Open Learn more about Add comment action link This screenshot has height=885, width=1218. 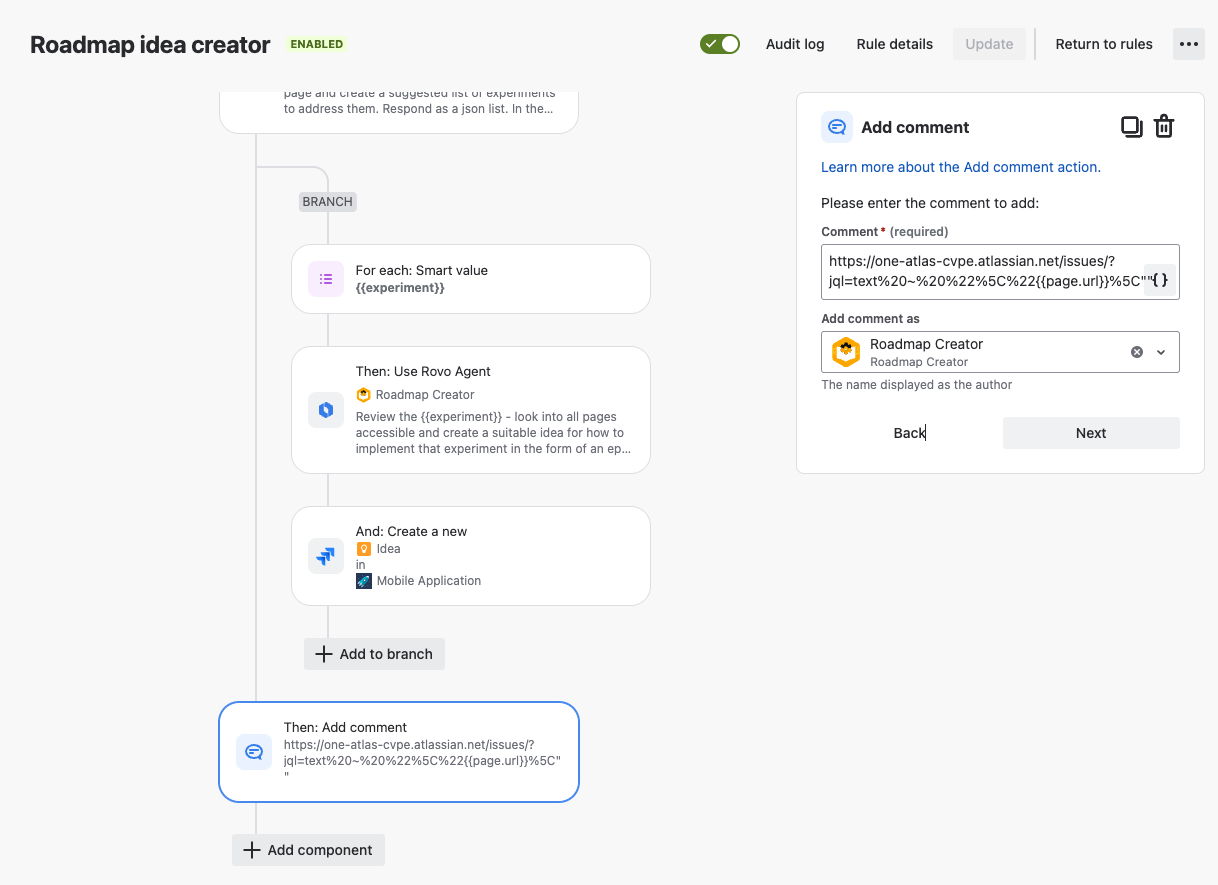[961, 167]
